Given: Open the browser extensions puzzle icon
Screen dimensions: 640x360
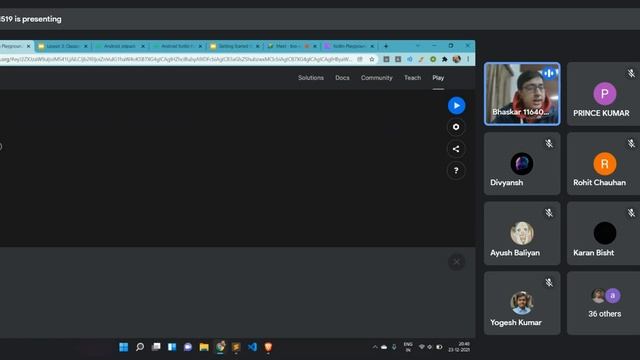Looking at the screenshot, I should pos(444,59).
